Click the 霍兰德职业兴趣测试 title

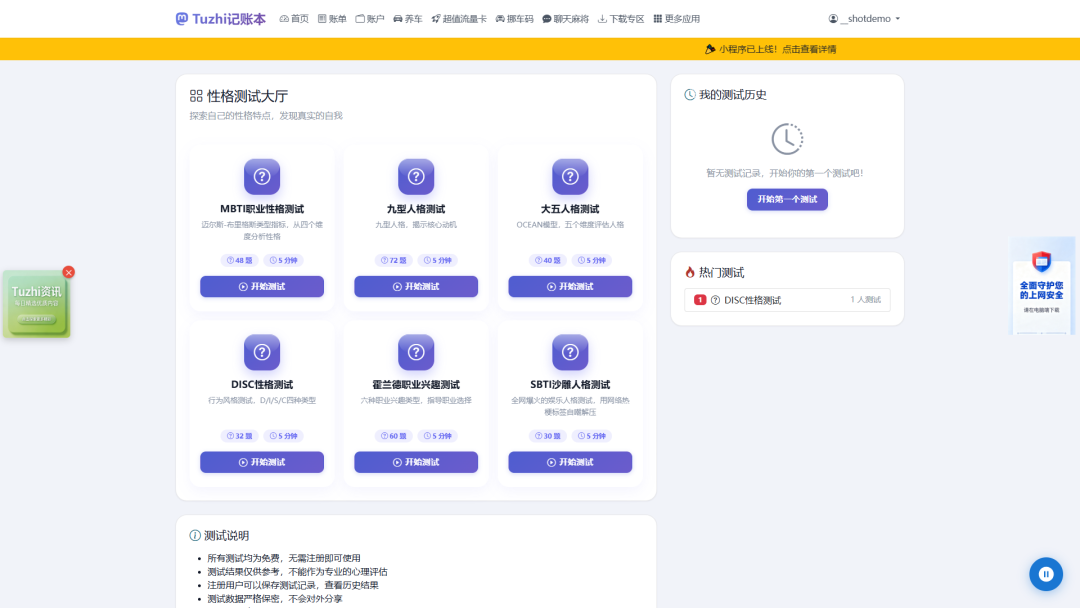point(416,384)
